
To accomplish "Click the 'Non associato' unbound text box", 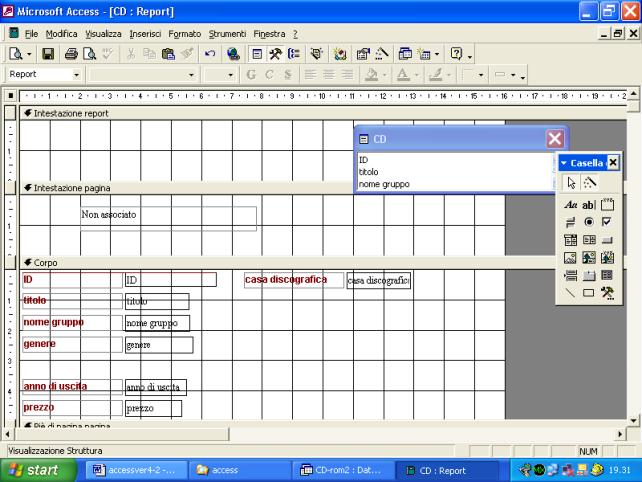I will point(169,219).
